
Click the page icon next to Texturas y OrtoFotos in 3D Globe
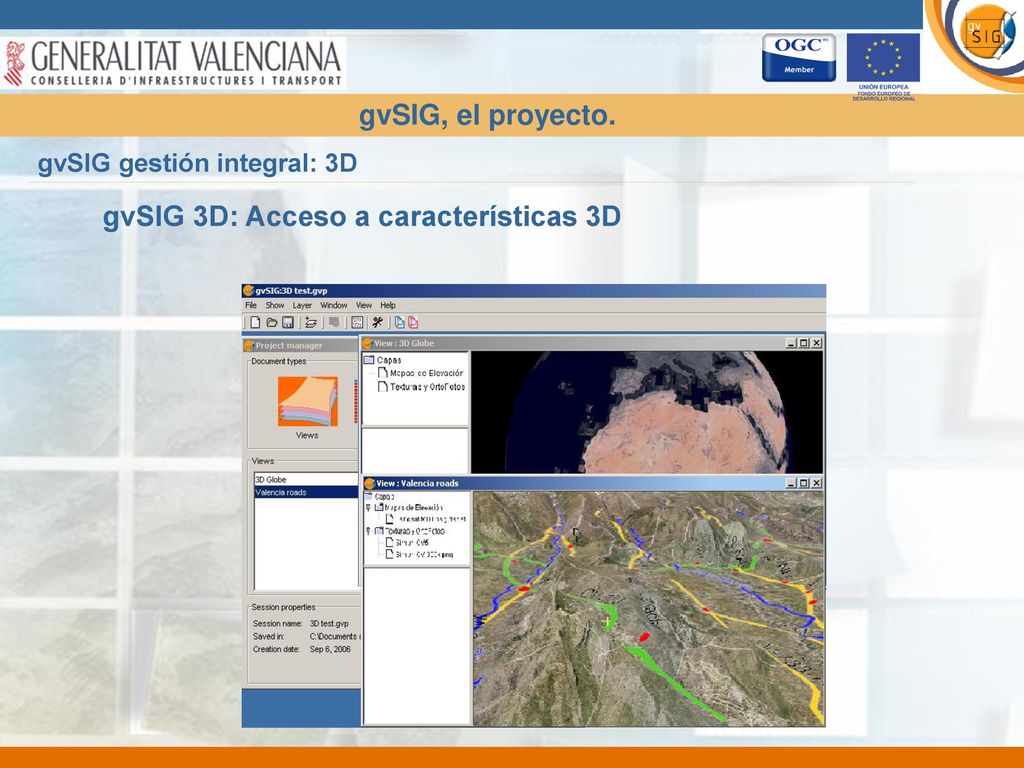(x=383, y=386)
